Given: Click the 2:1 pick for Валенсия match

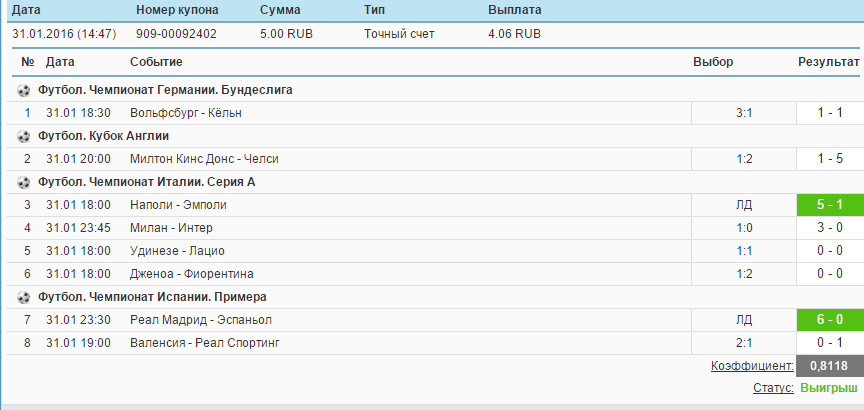Looking at the screenshot, I should pos(744,343).
